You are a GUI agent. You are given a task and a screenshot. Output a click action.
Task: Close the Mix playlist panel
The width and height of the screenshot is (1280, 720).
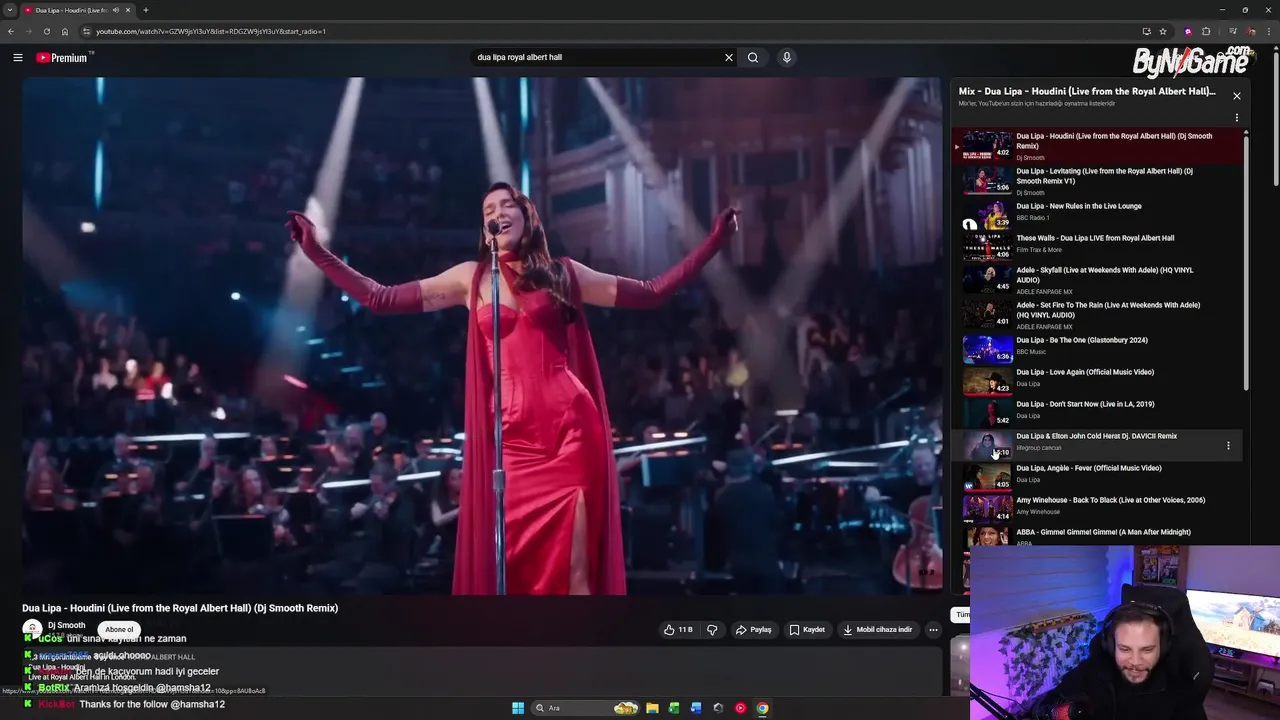click(1237, 96)
